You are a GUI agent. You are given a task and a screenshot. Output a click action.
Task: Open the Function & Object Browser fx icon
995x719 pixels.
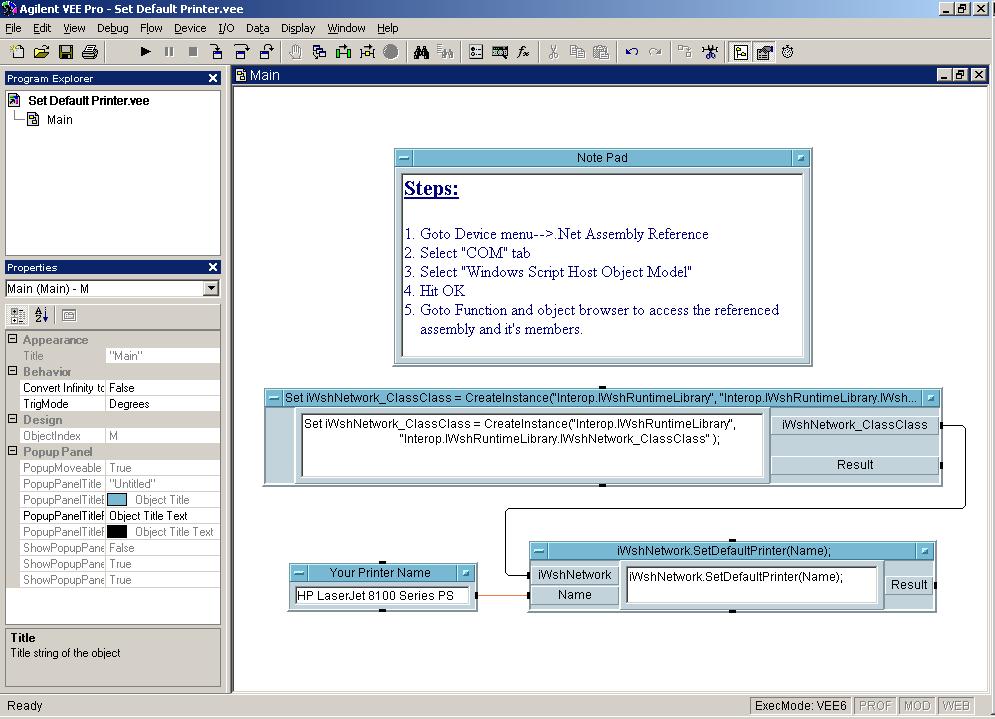[523, 52]
